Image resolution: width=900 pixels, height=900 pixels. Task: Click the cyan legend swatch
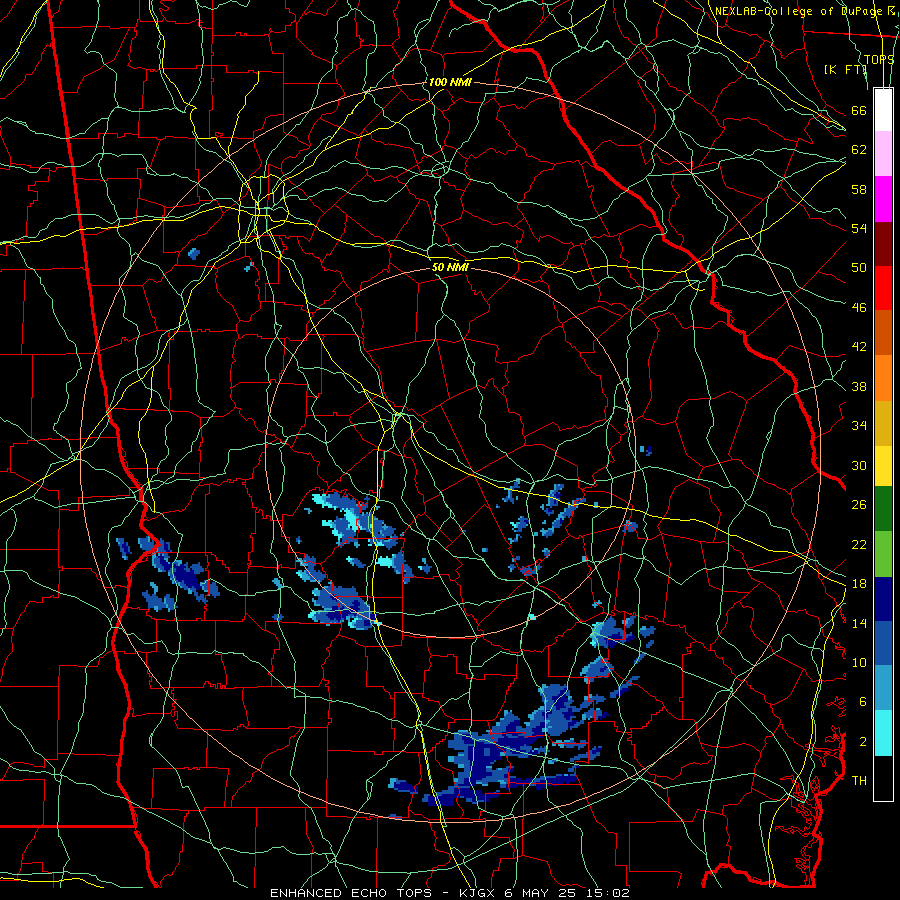click(x=883, y=733)
